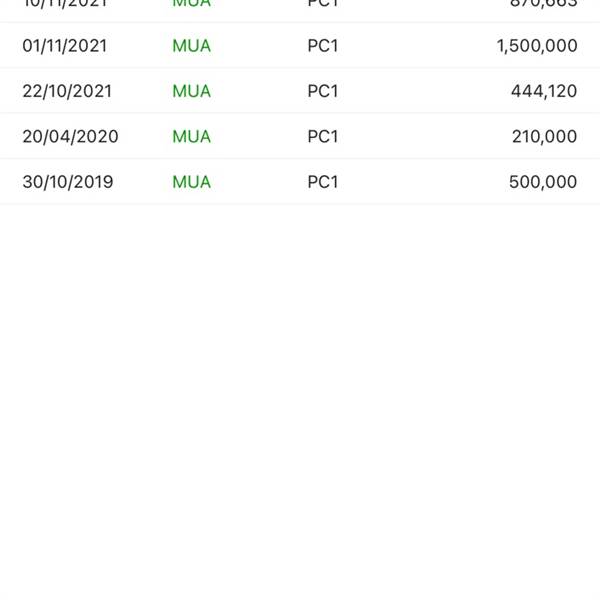This screenshot has height=600, width=600.
Task: Click the cut-off MUA link in the top row
Action: [x=191, y=4]
